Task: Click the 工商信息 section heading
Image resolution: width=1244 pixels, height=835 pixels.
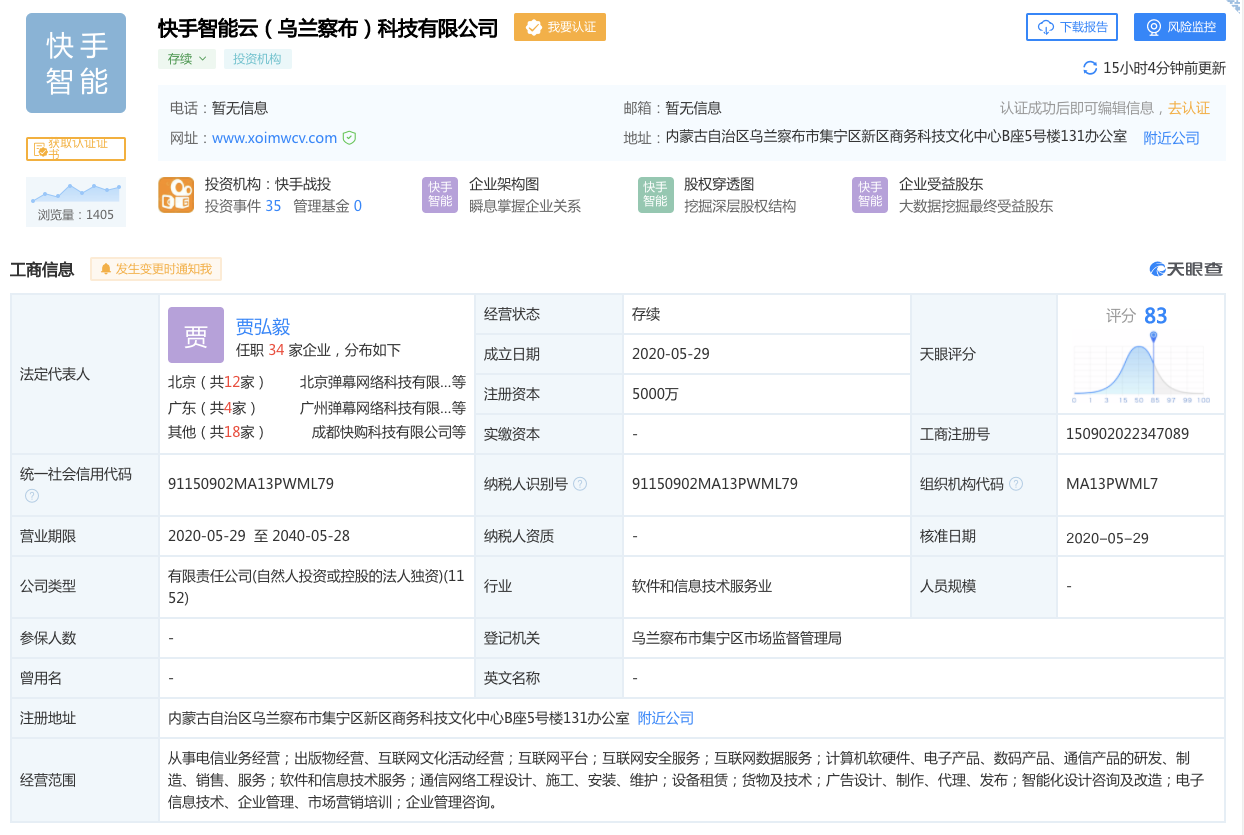Action: 42,269
